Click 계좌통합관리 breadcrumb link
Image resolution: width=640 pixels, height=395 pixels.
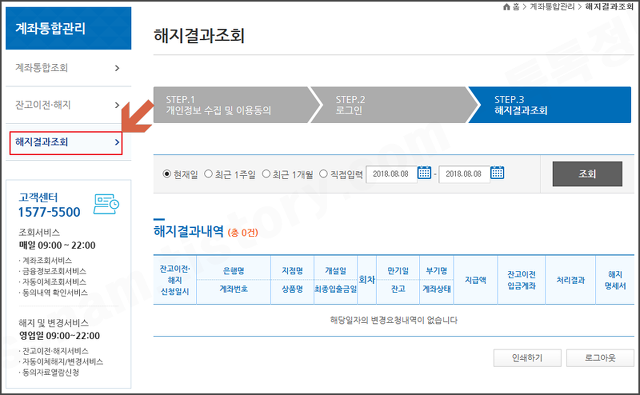(x=552, y=7)
